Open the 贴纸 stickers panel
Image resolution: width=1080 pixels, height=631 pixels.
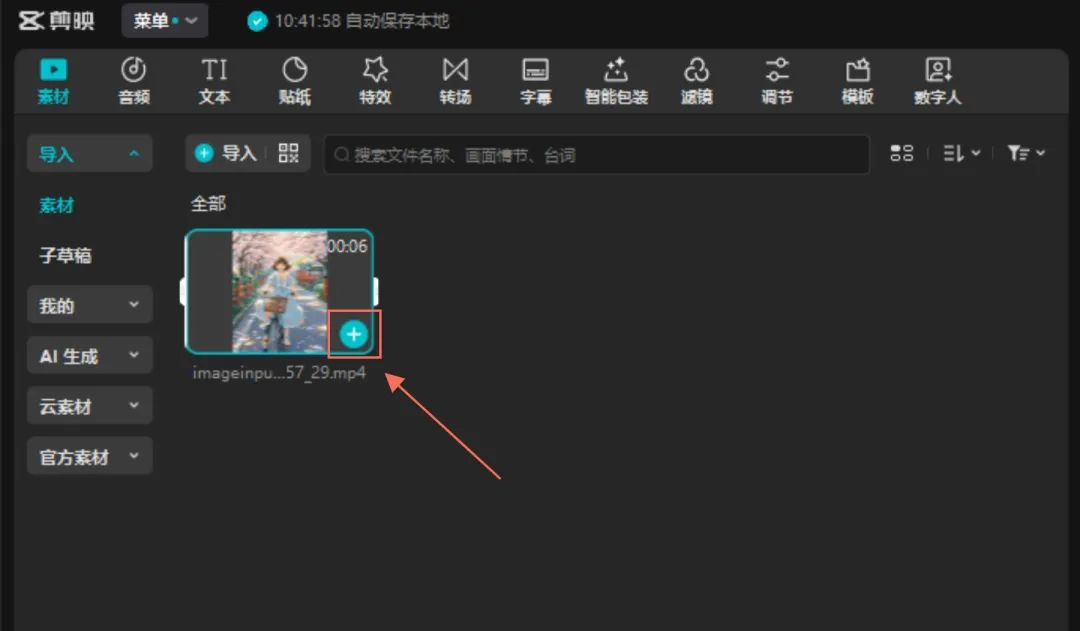[294, 81]
